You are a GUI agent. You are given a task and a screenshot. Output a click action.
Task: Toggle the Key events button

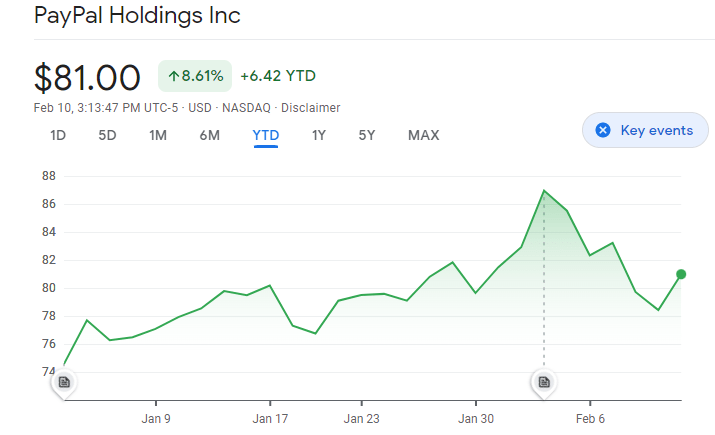point(644,130)
